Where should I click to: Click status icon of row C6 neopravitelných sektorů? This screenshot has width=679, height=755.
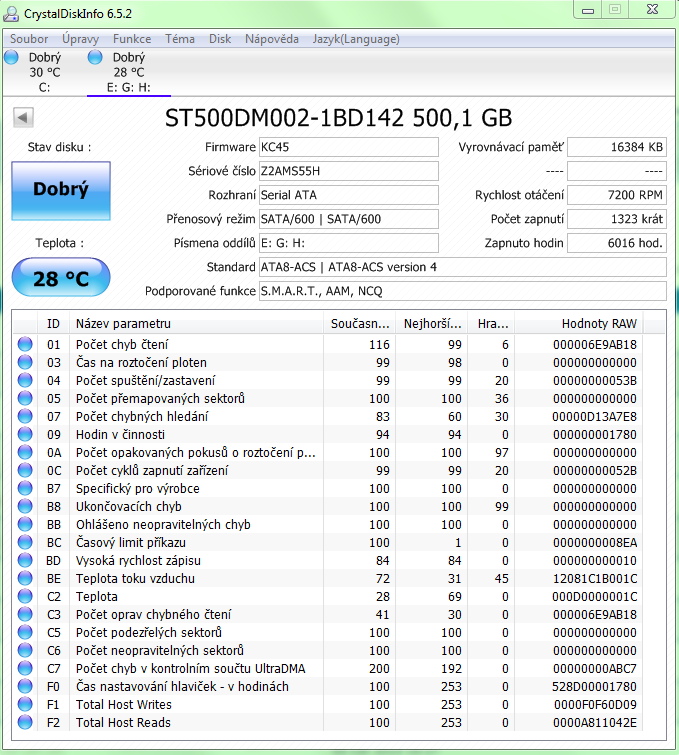click(25, 650)
